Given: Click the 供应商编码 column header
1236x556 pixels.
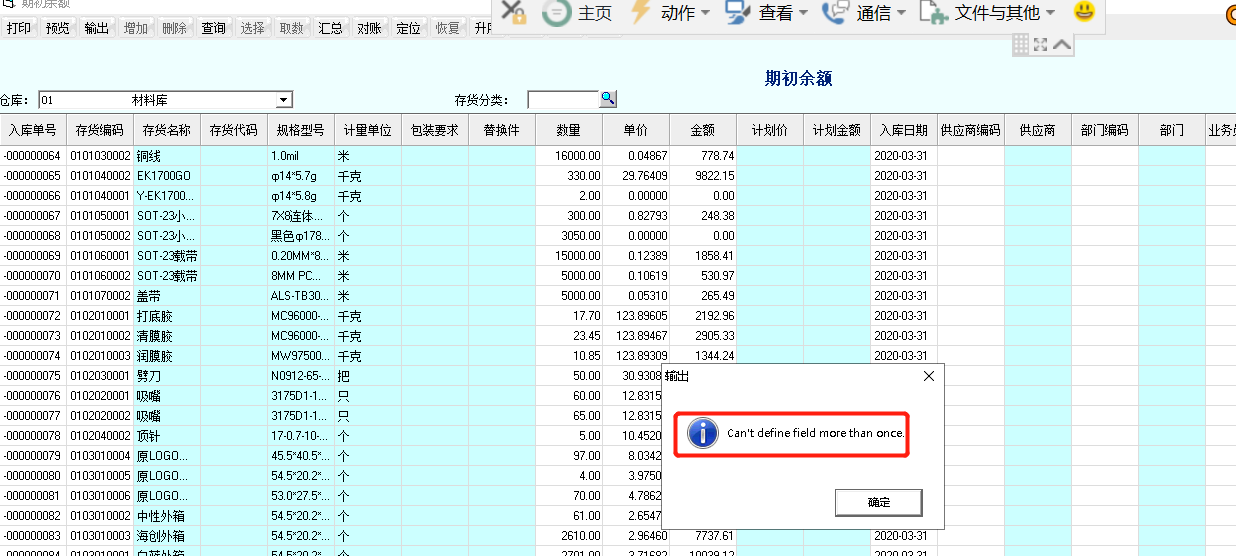Looking at the screenshot, I should point(971,130).
